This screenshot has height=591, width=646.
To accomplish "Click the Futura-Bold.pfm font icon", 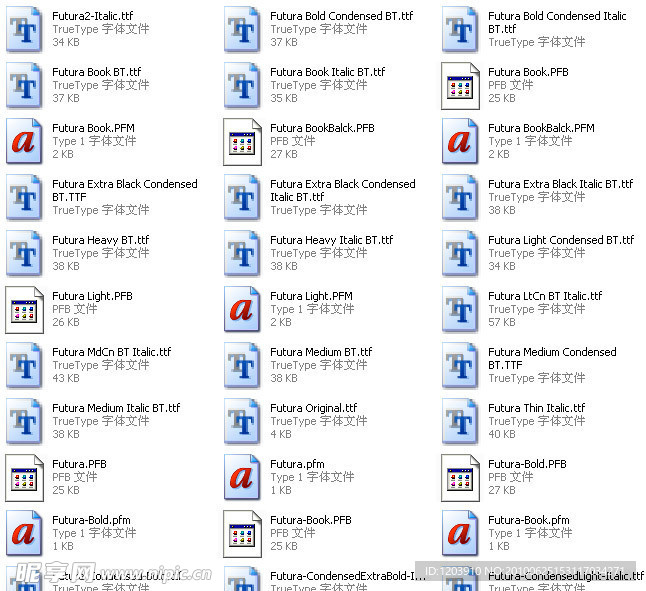I will coord(24,533).
